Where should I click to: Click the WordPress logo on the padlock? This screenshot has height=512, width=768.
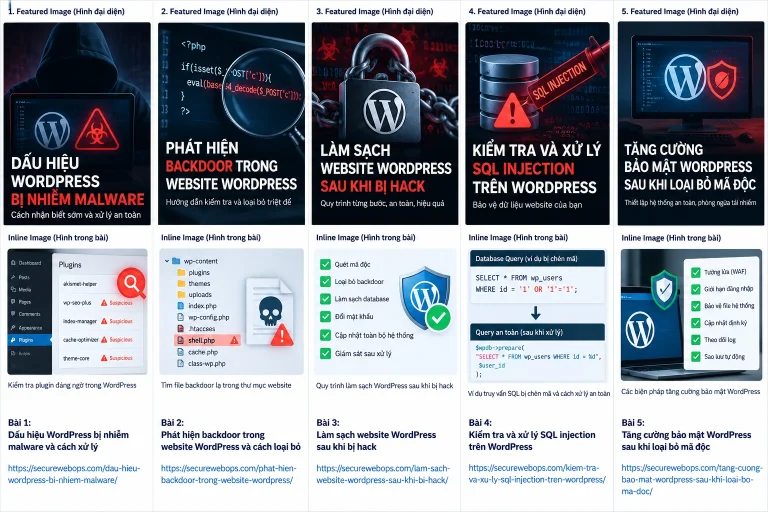384,111
